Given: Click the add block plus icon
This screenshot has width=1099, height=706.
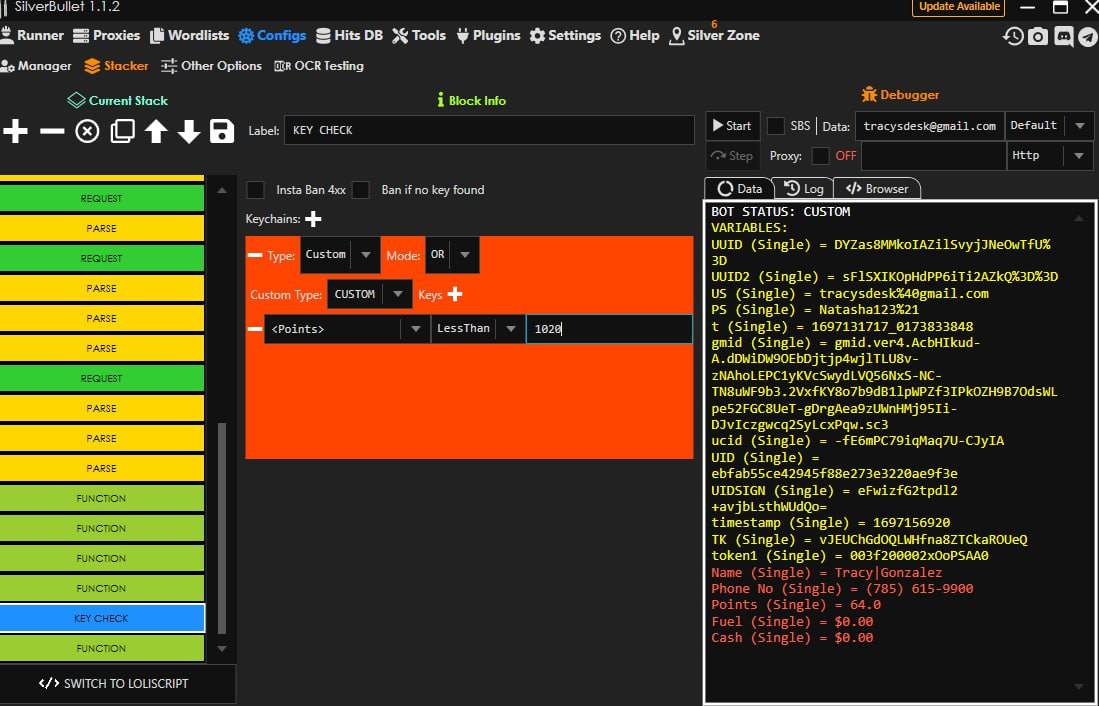Looking at the screenshot, I should pyautogui.click(x=16, y=131).
